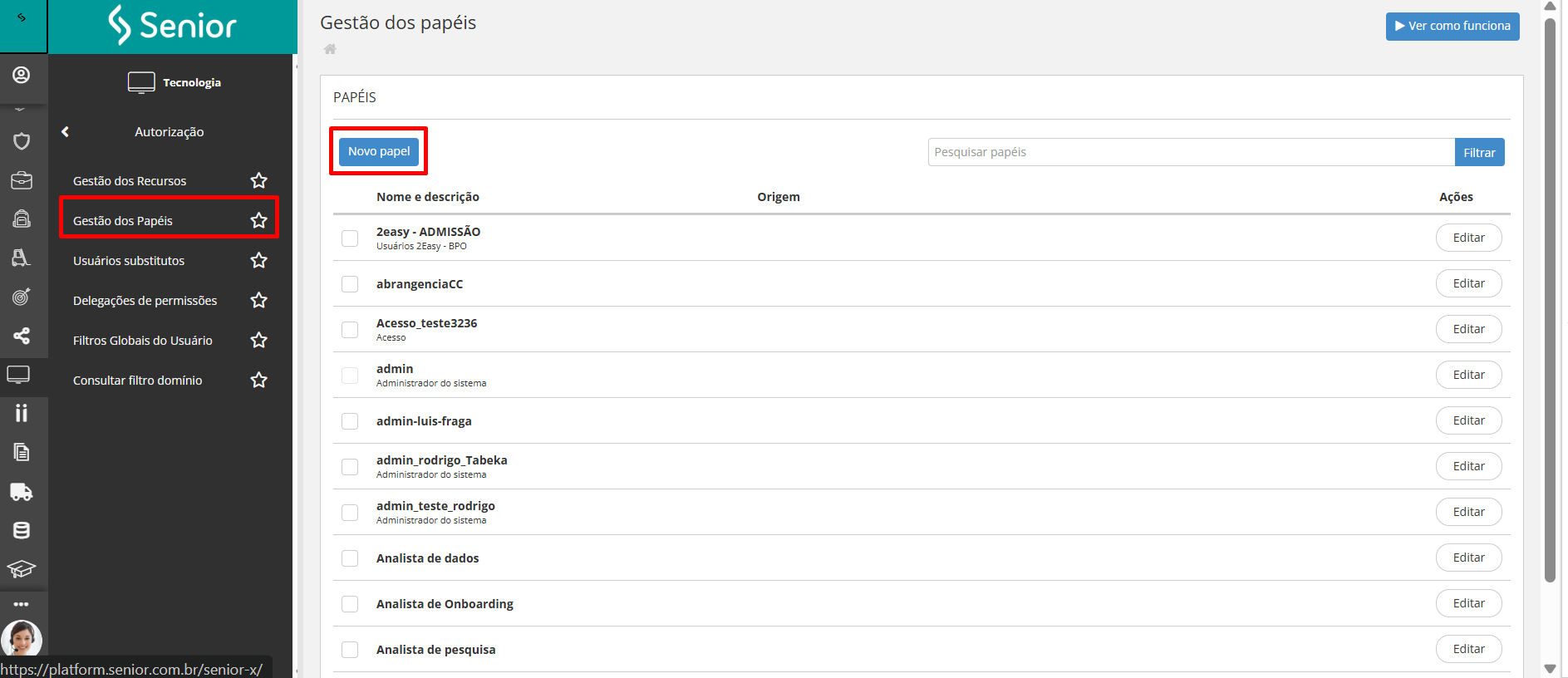This screenshot has height=678, width=1568.
Task: Favorite Gestão dos Recursos with its star
Action: pos(259,180)
